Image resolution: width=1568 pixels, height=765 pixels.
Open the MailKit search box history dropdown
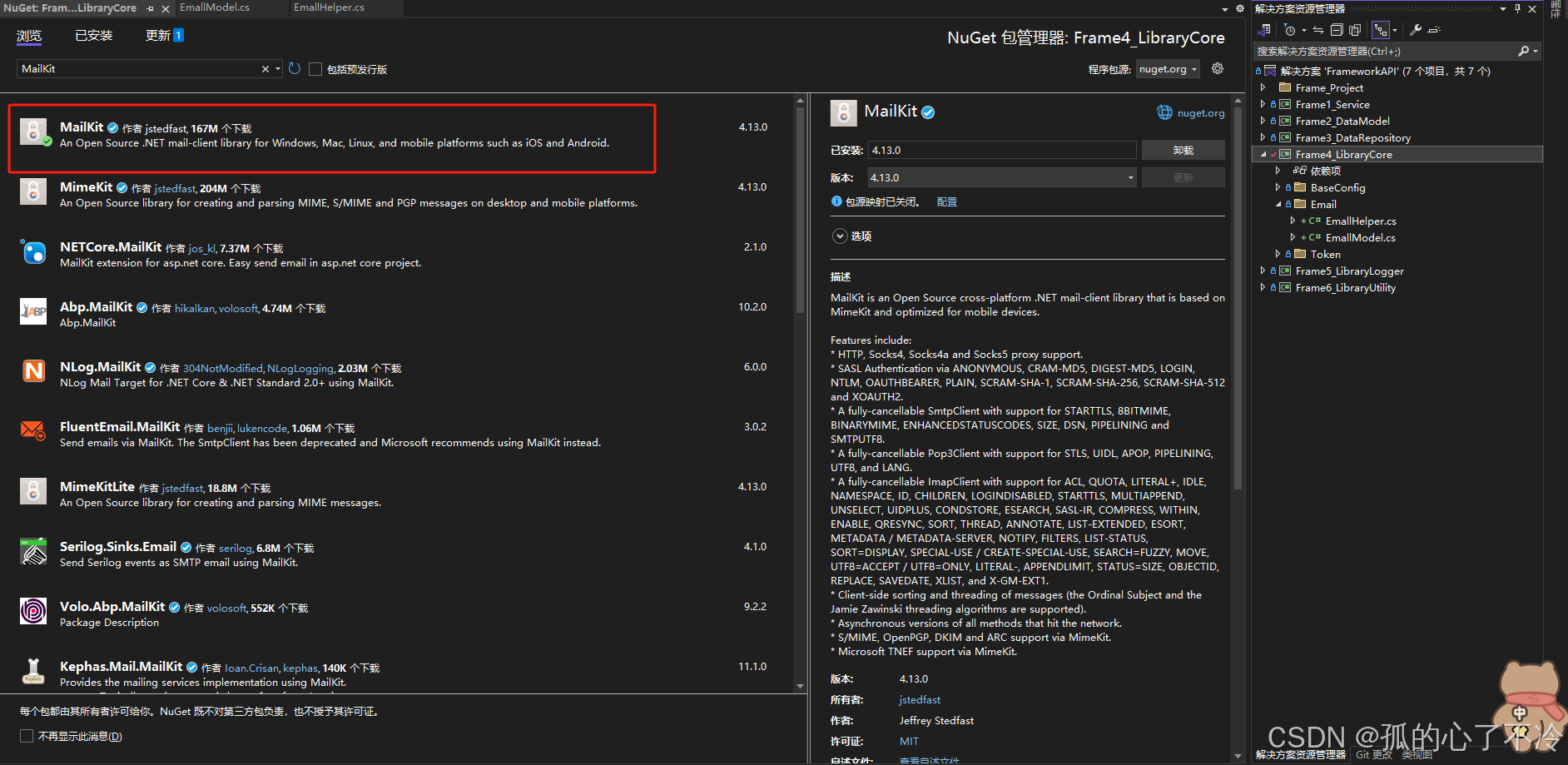[278, 69]
